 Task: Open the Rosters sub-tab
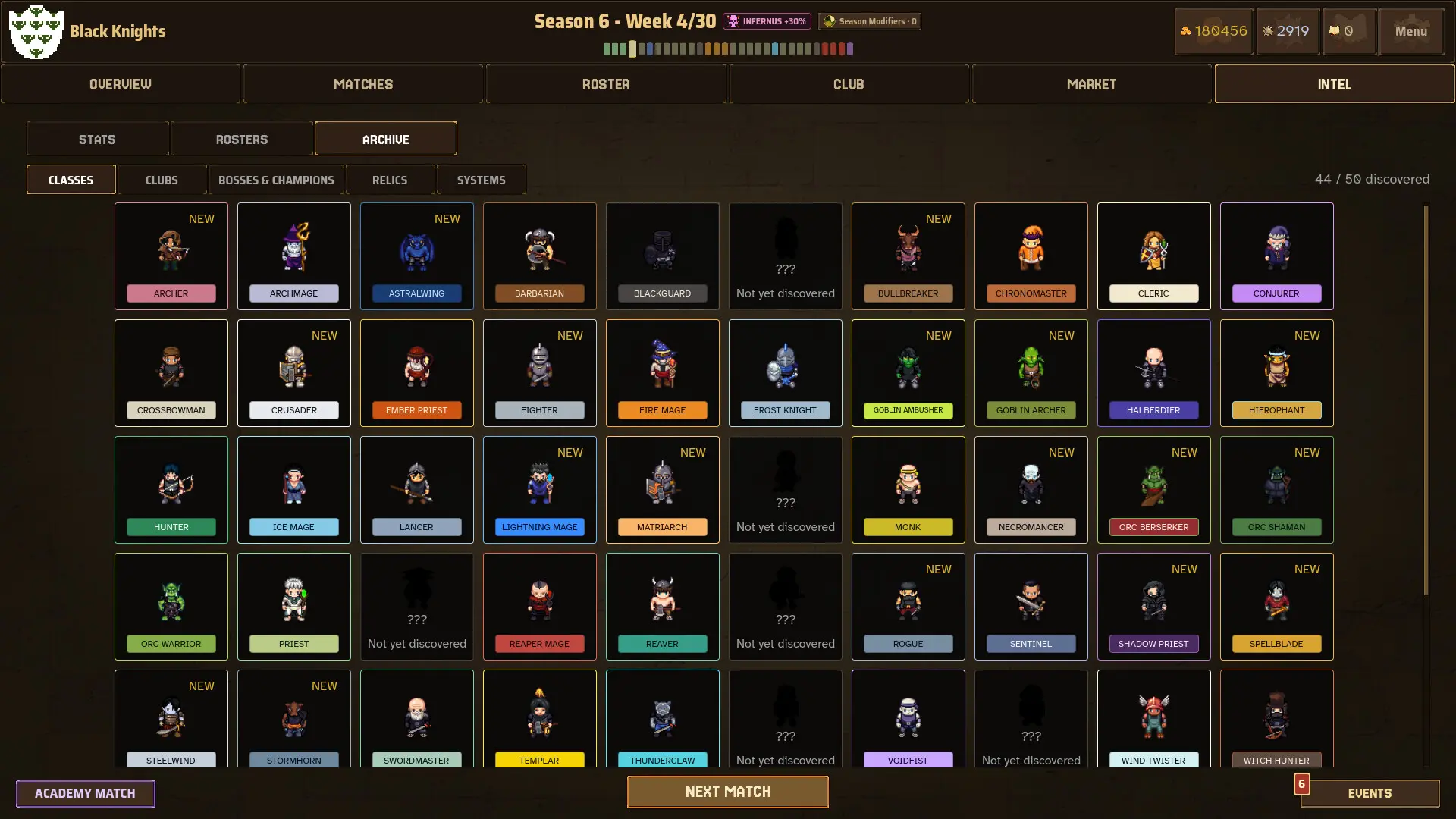click(242, 140)
